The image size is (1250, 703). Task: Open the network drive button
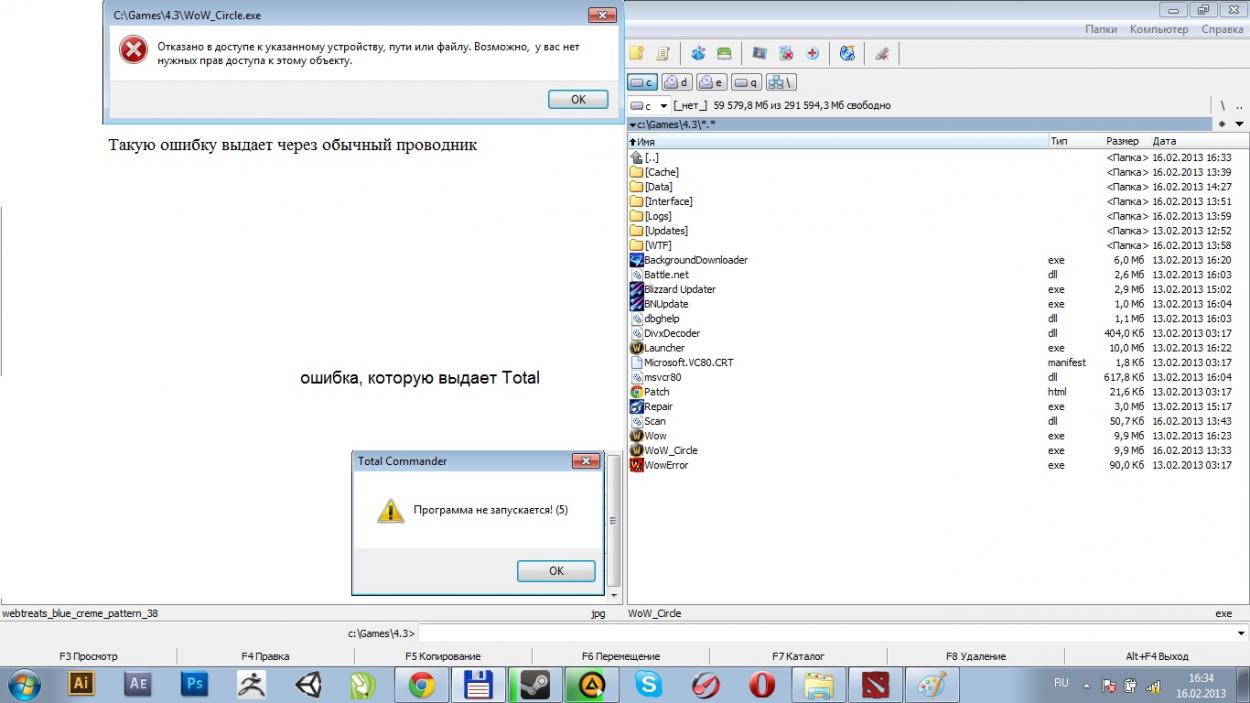coord(781,82)
